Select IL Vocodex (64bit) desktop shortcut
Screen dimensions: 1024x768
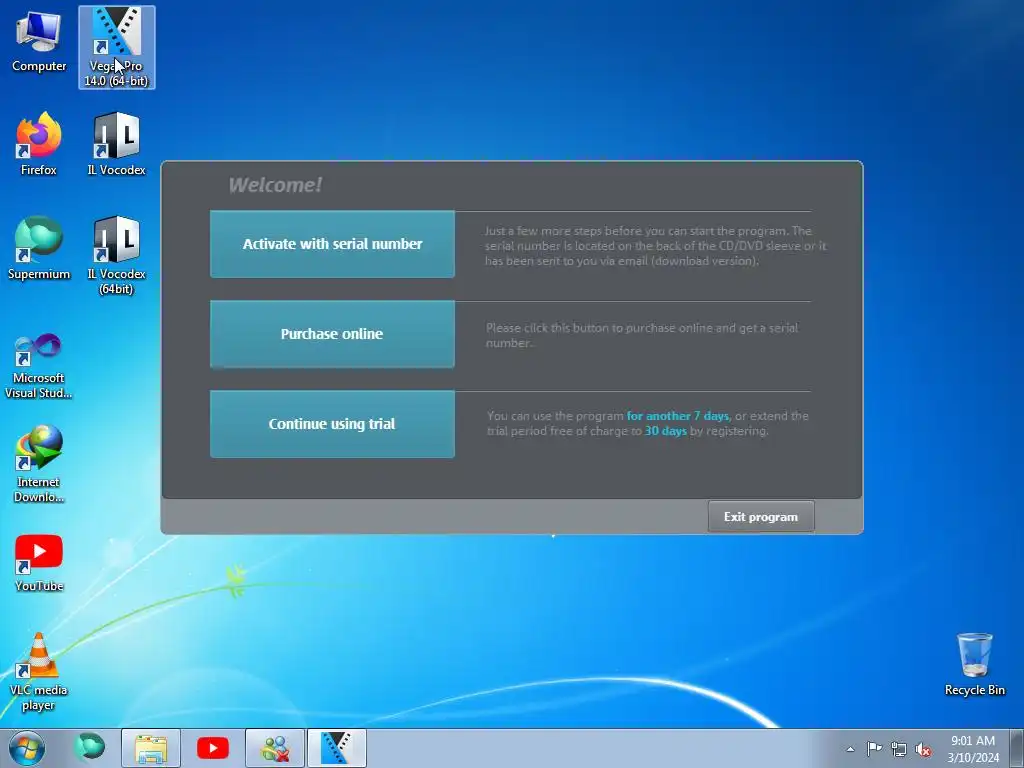[116, 255]
